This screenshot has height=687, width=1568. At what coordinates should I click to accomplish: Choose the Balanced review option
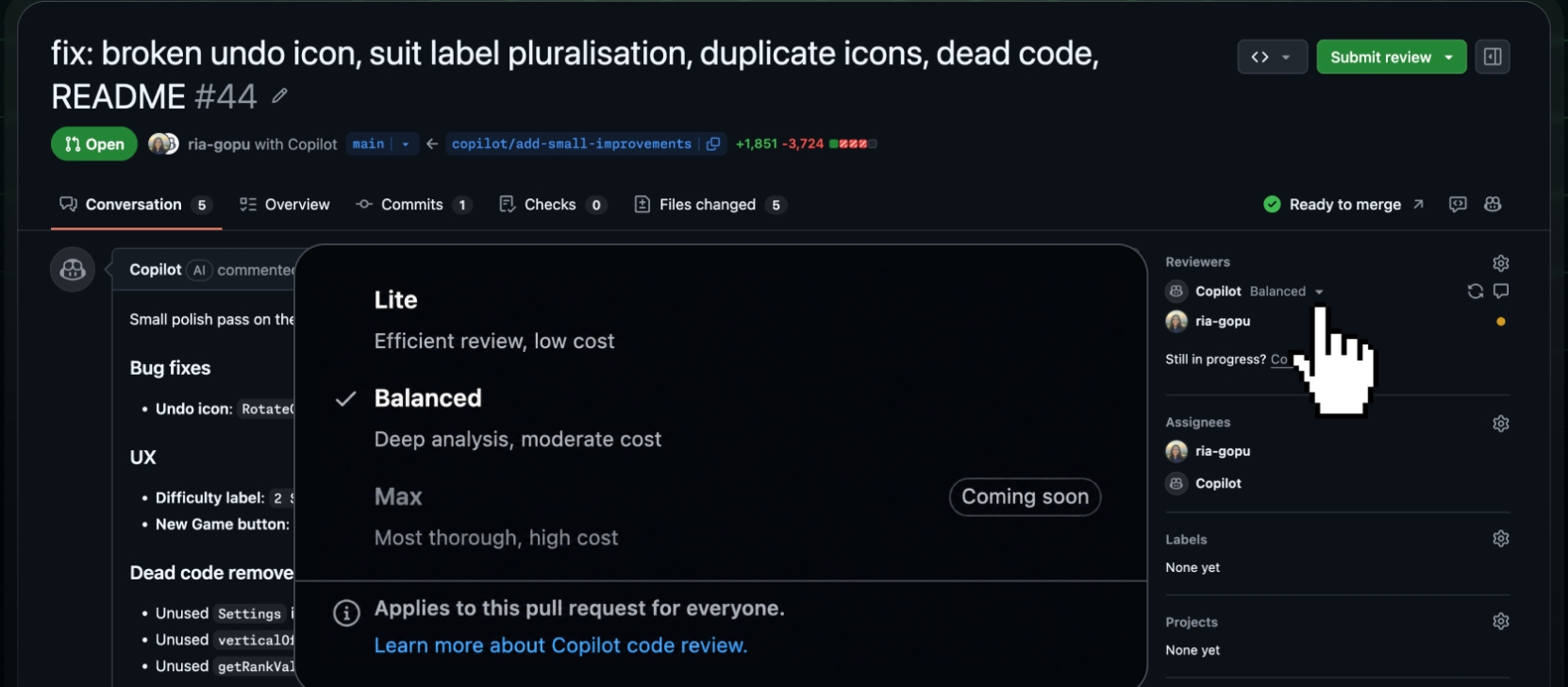[x=722, y=417]
